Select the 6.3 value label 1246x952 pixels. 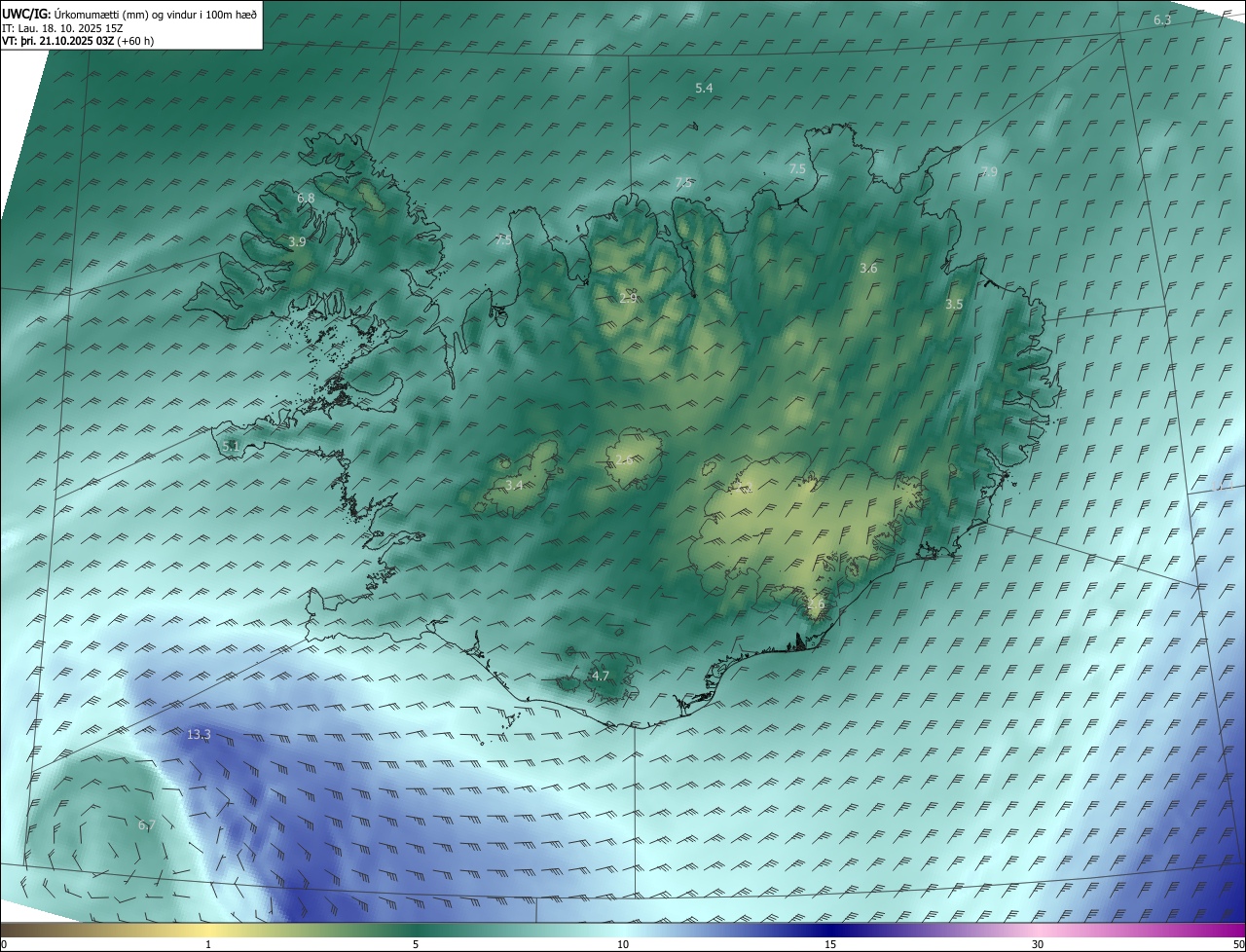[x=1162, y=20]
